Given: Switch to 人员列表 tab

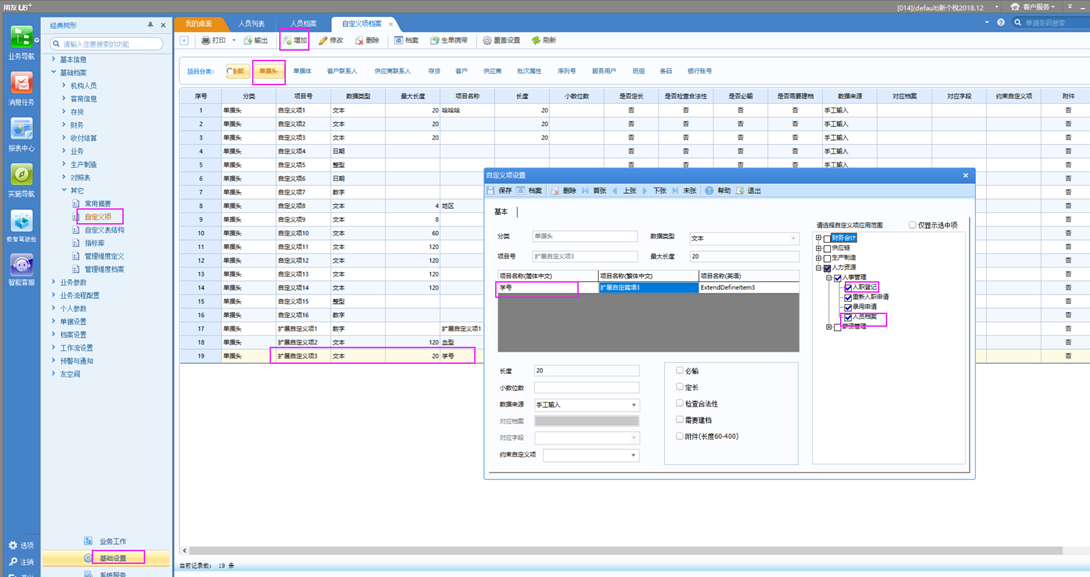Looking at the screenshot, I should click(252, 24).
